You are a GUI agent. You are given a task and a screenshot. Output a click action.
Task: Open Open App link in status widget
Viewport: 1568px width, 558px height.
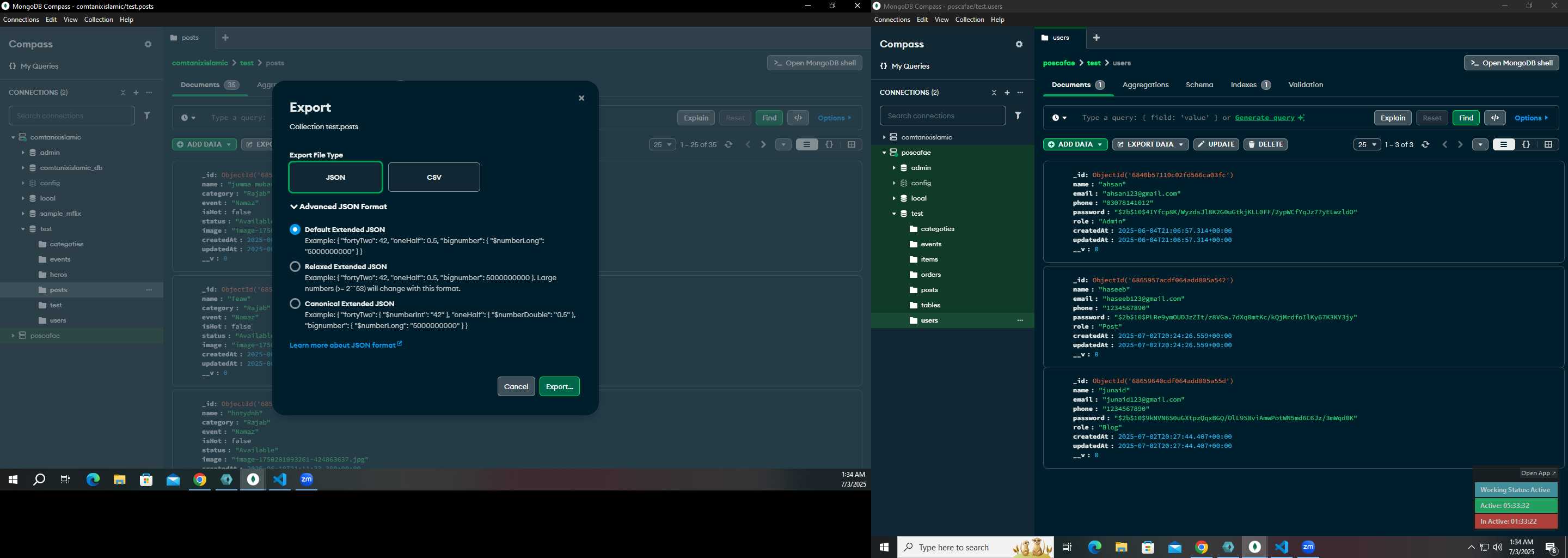[1538, 474]
